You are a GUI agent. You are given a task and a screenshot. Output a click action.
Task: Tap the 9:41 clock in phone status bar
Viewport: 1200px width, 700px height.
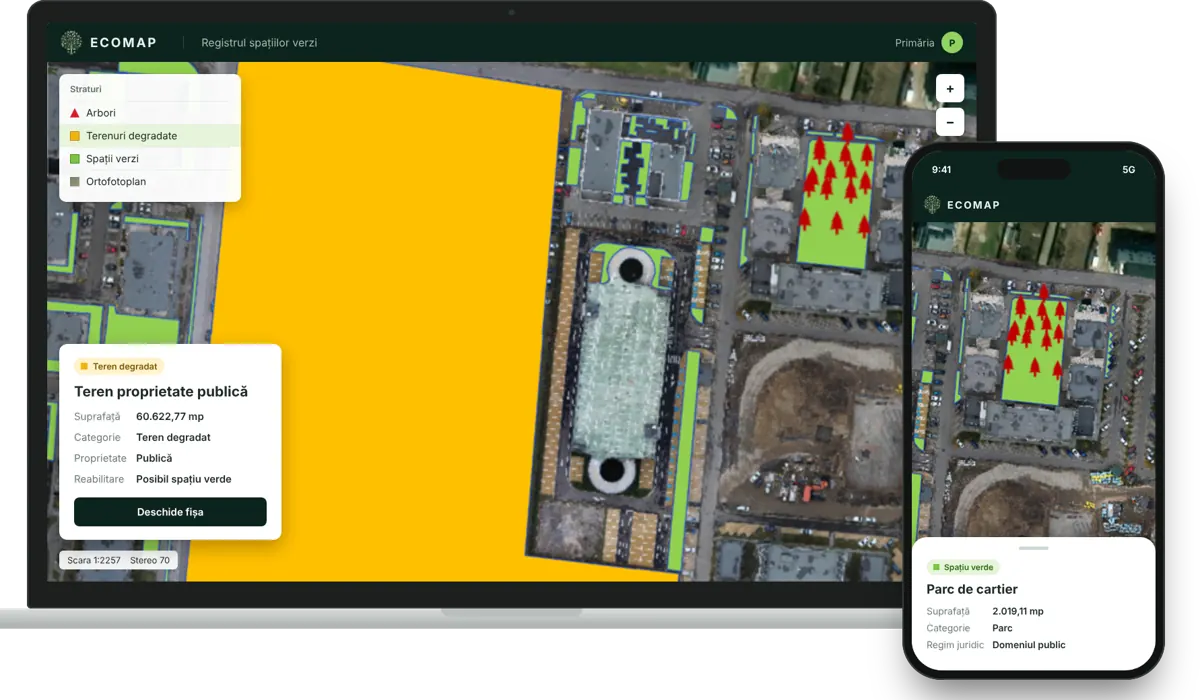pos(942,170)
